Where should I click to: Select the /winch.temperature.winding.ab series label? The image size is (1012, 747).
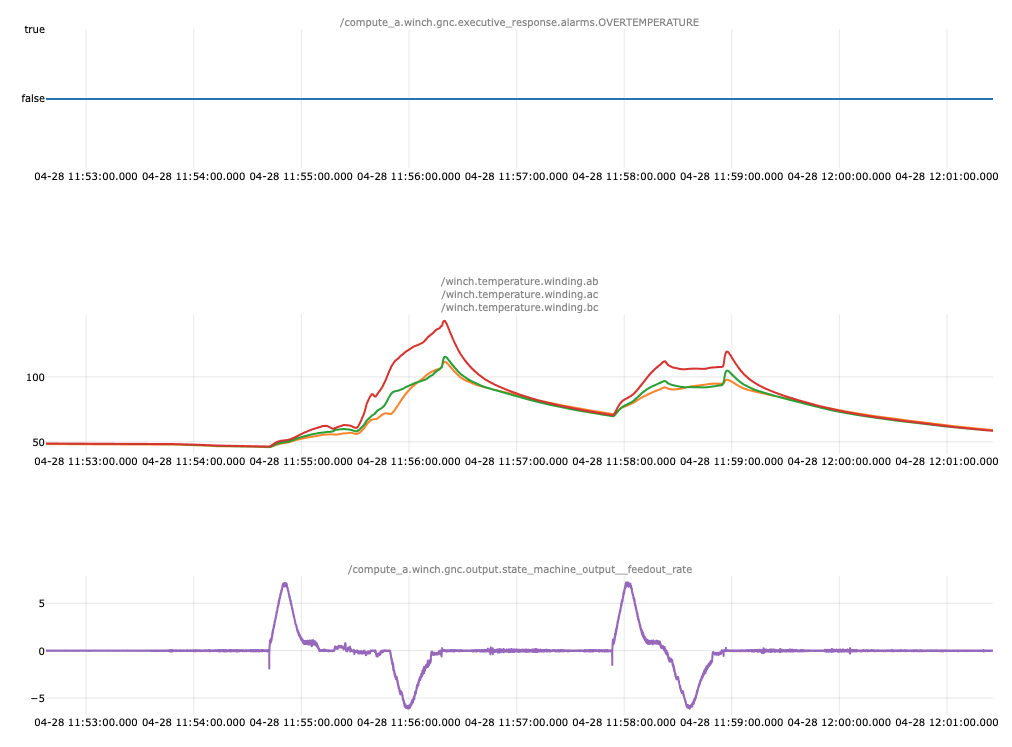coord(520,281)
